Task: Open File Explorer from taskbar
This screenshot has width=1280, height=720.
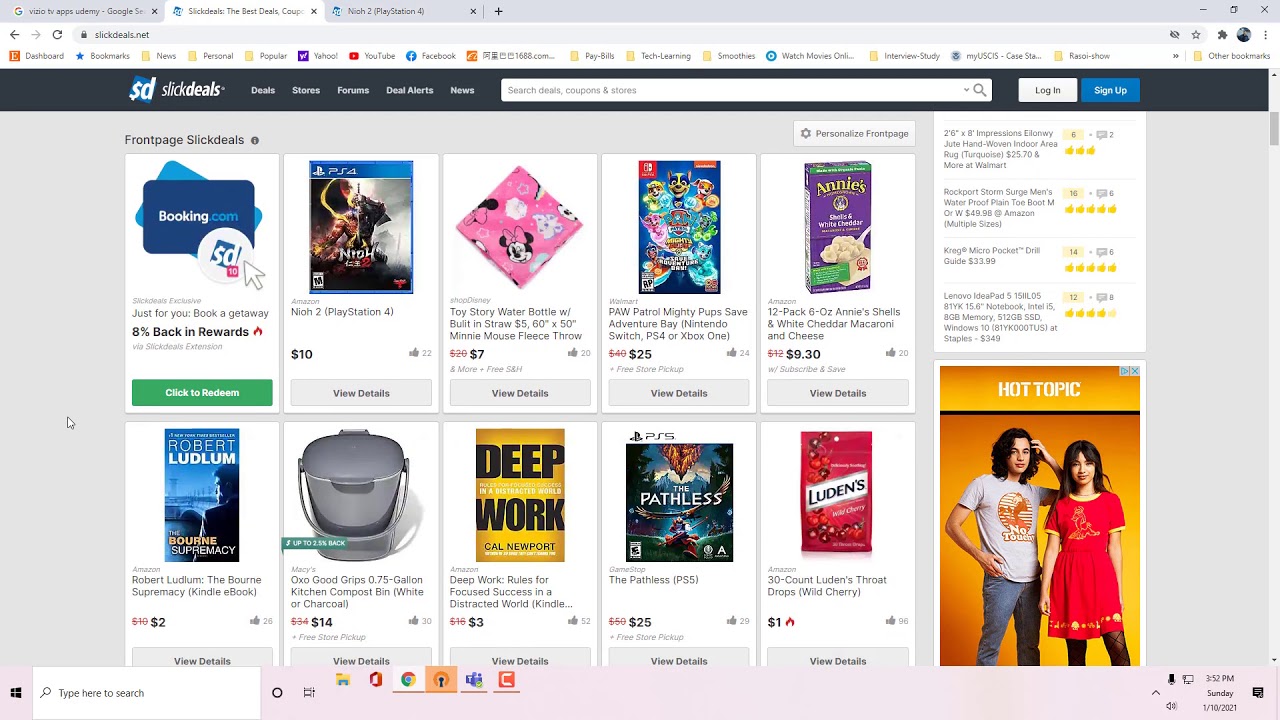Action: (343, 680)
